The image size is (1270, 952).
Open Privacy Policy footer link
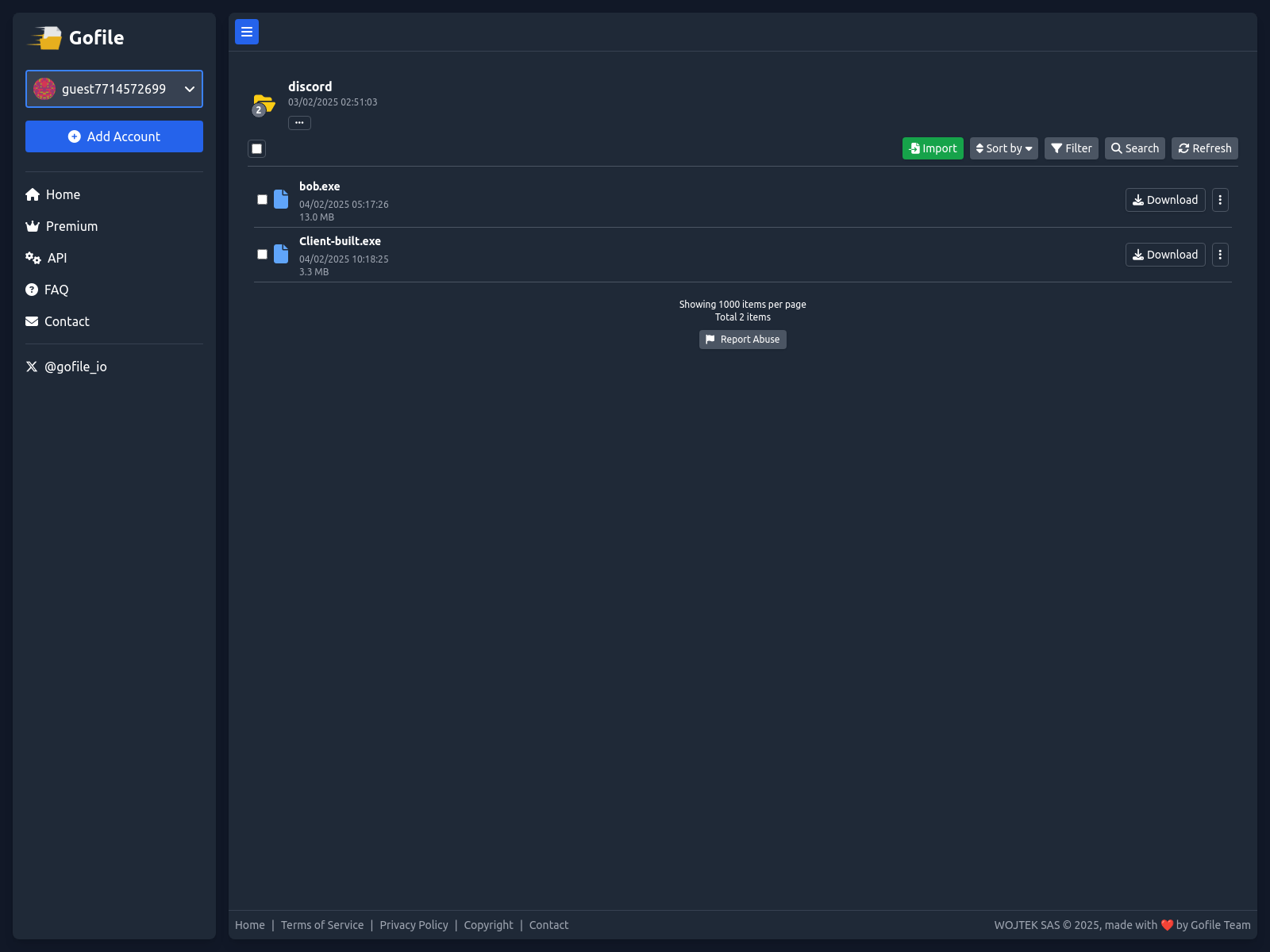coord(414,925)
